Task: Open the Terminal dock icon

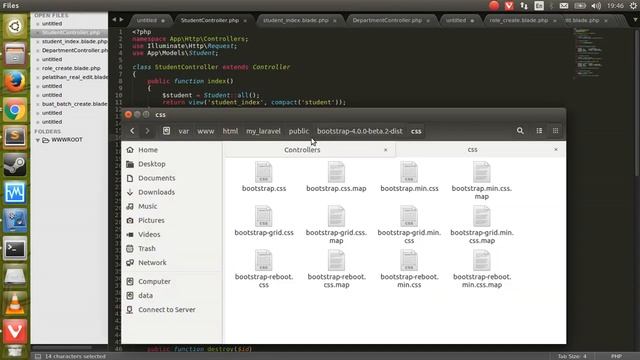Action: point(15,248)
